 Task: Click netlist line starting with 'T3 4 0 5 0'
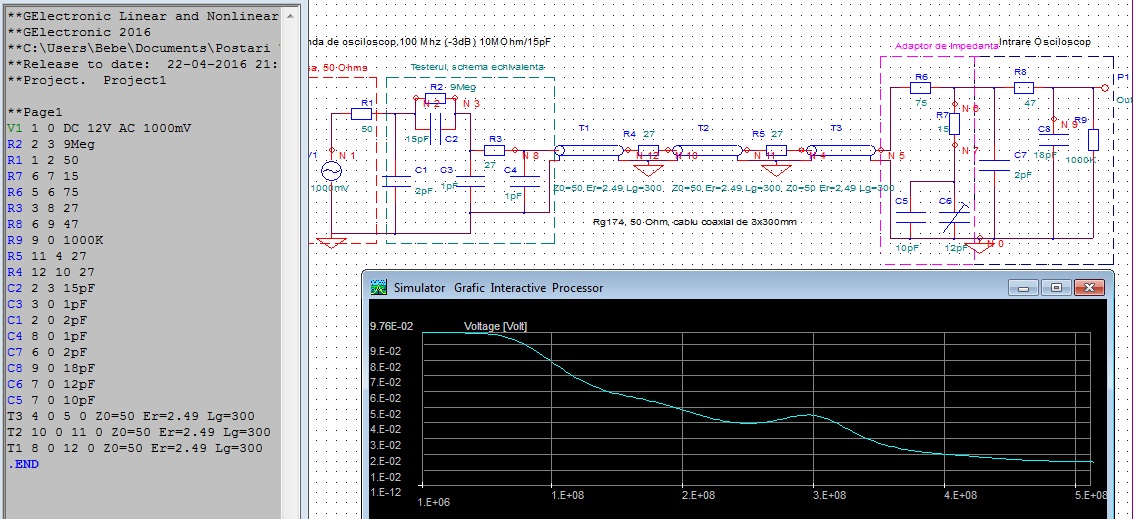131,416
